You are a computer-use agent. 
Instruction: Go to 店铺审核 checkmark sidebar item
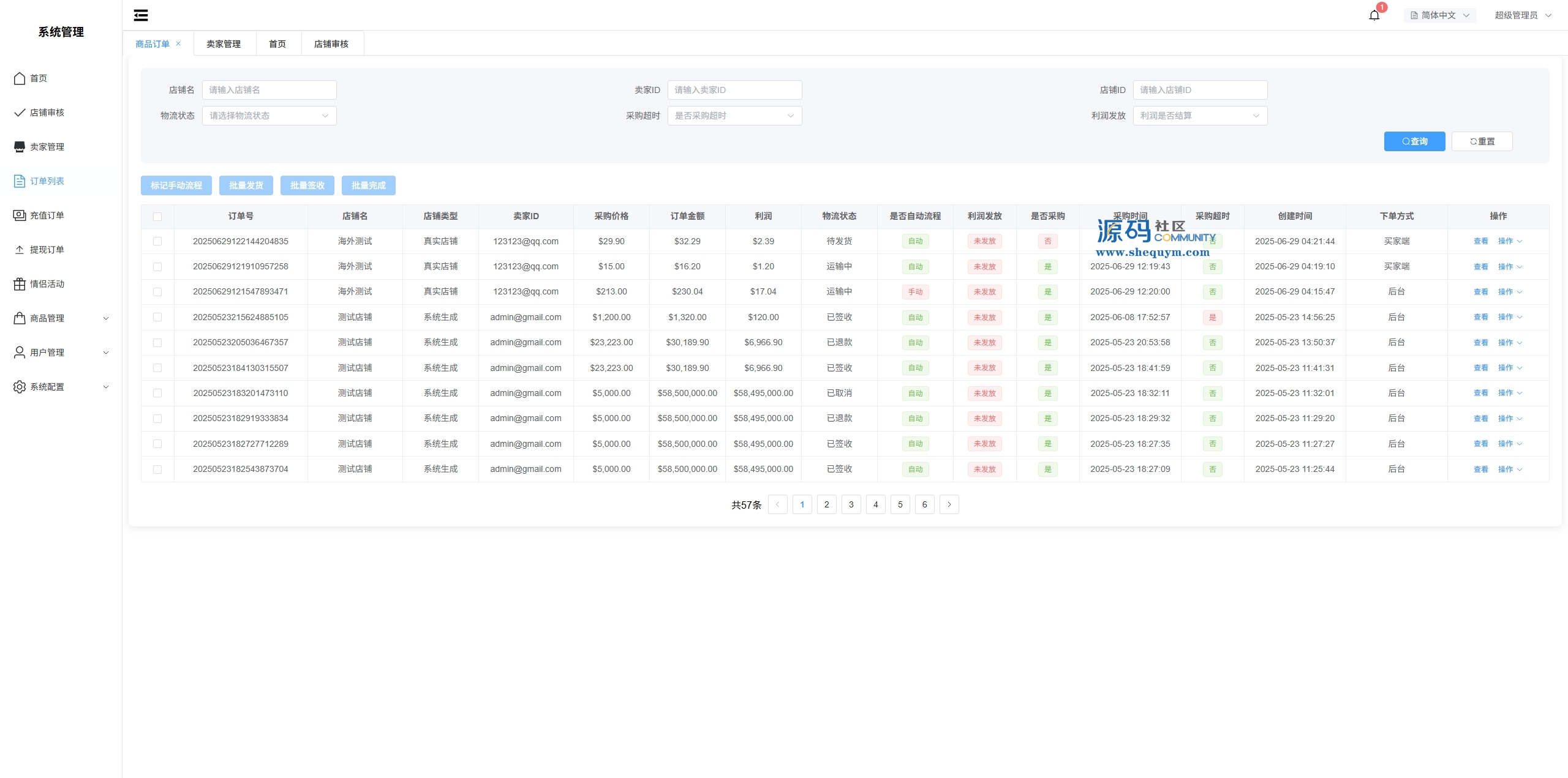tap(20, 113)
